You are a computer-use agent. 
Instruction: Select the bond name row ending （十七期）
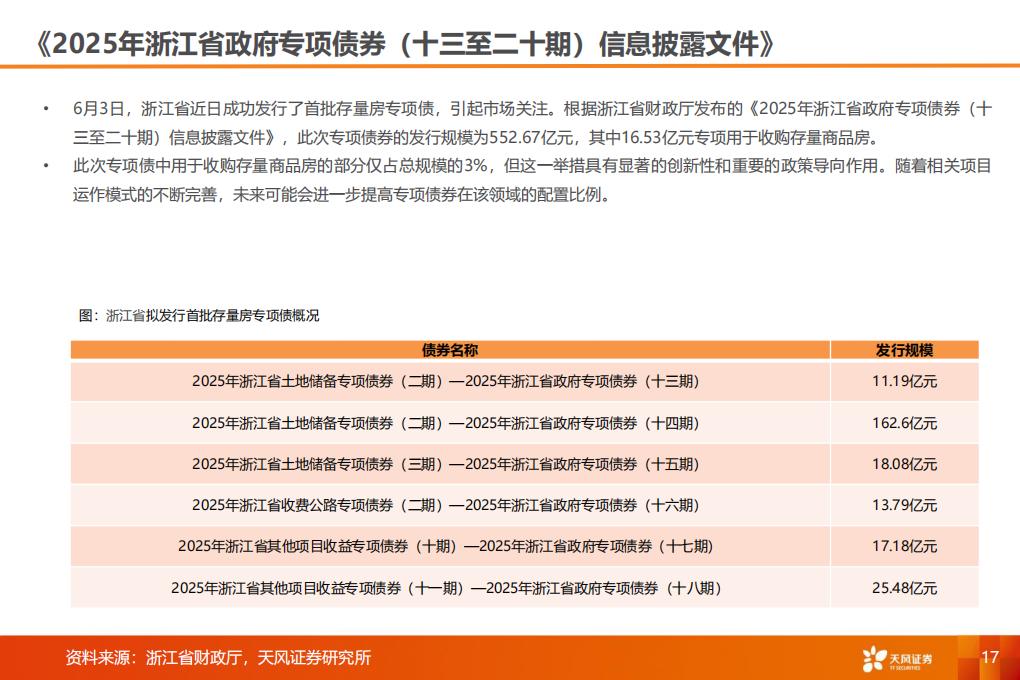pyautogui.click(x=450, y=546)
